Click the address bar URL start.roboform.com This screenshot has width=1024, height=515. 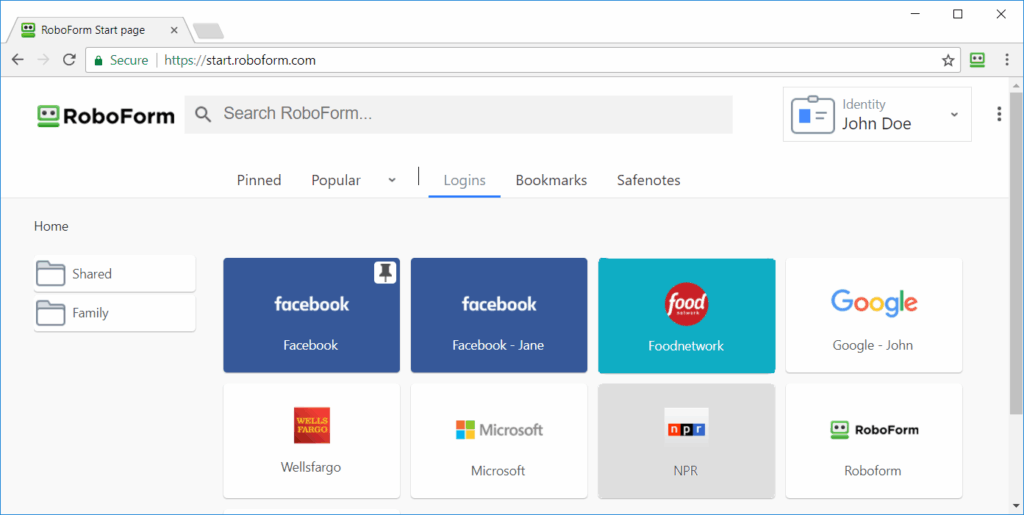[x=240, y=60]
